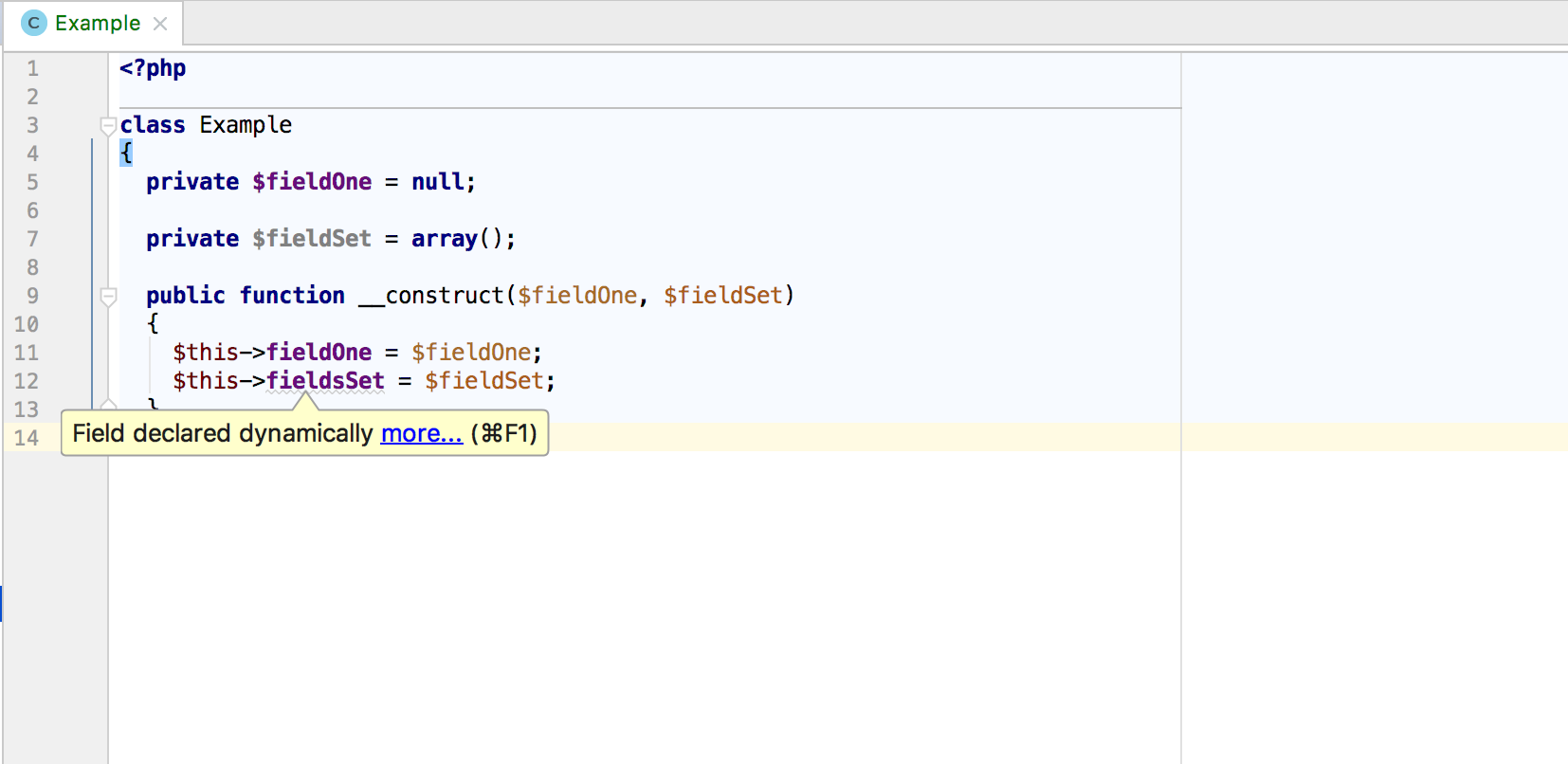Collapse the __construct function fold marker
The width and height of the screenshot is (1568, 764).
tap(108, 296)
